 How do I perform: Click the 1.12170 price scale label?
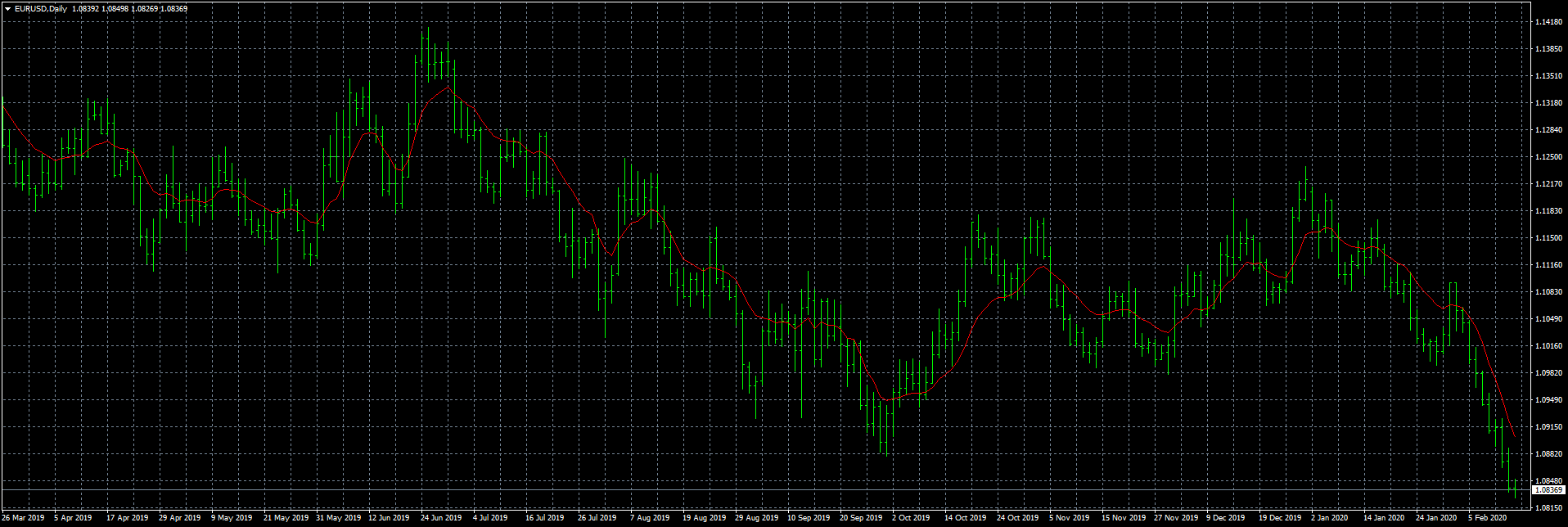point(1548,184)
